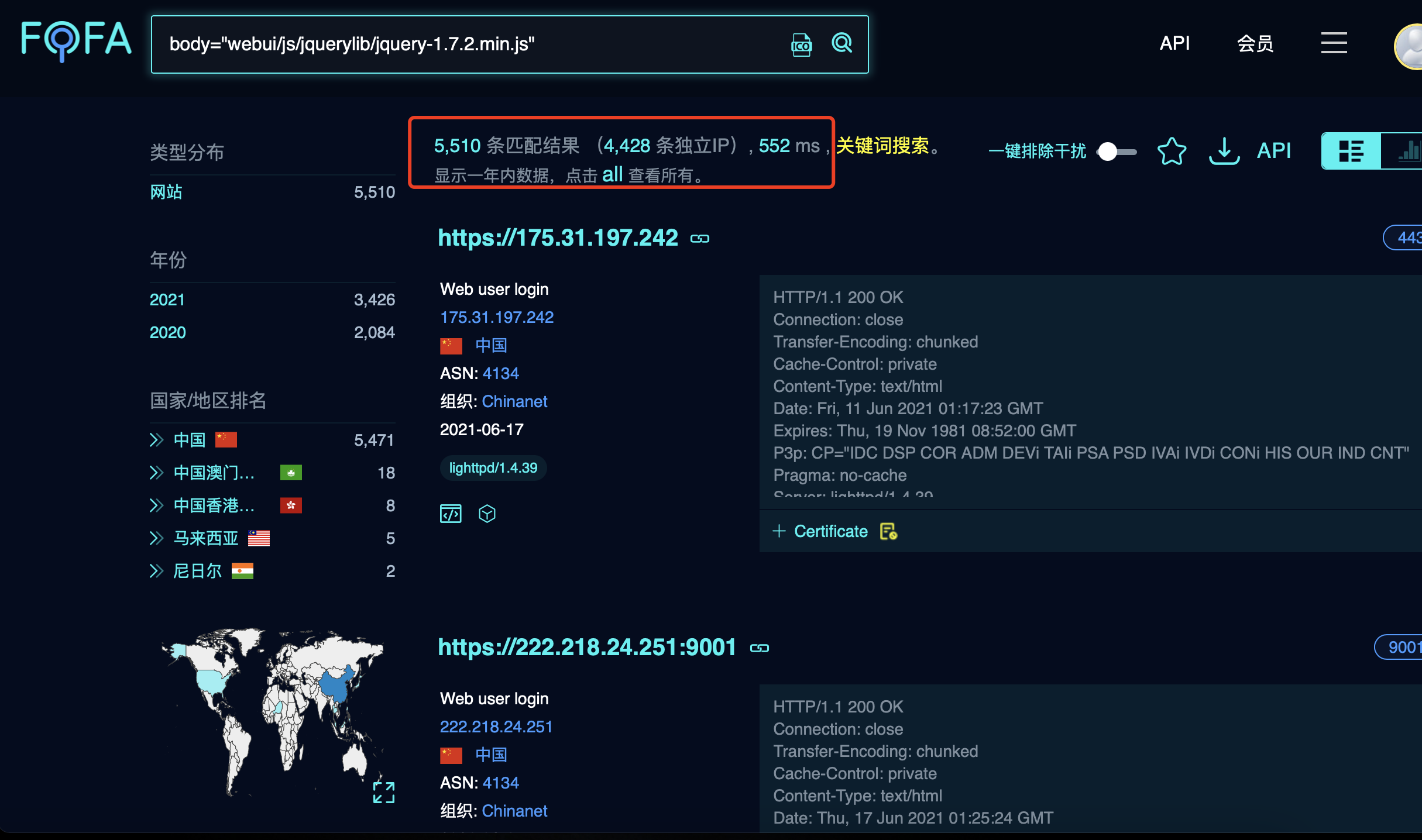Click port 9001 badge

point(1399,647)
